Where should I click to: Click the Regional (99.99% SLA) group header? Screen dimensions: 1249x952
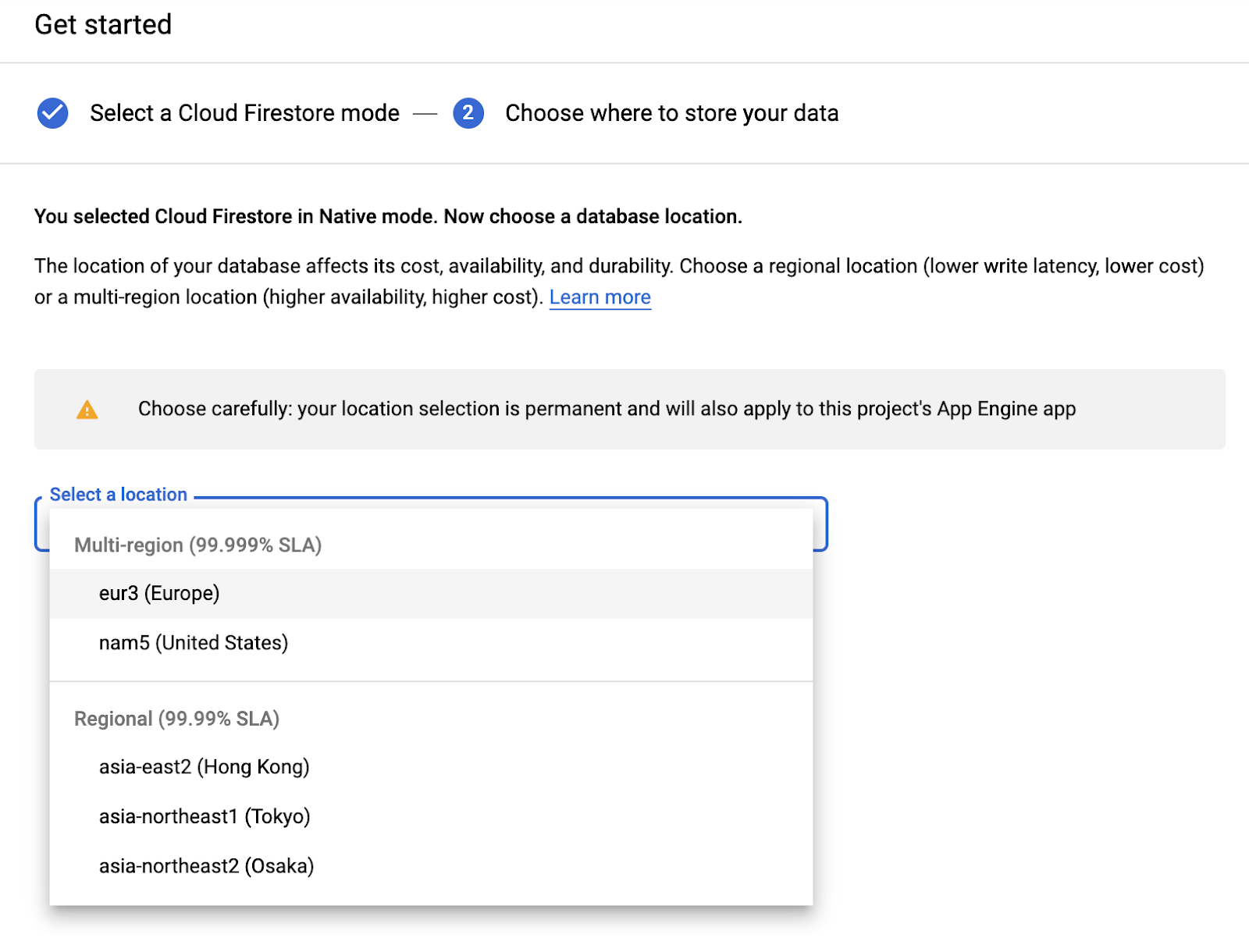tap(176, 719)
